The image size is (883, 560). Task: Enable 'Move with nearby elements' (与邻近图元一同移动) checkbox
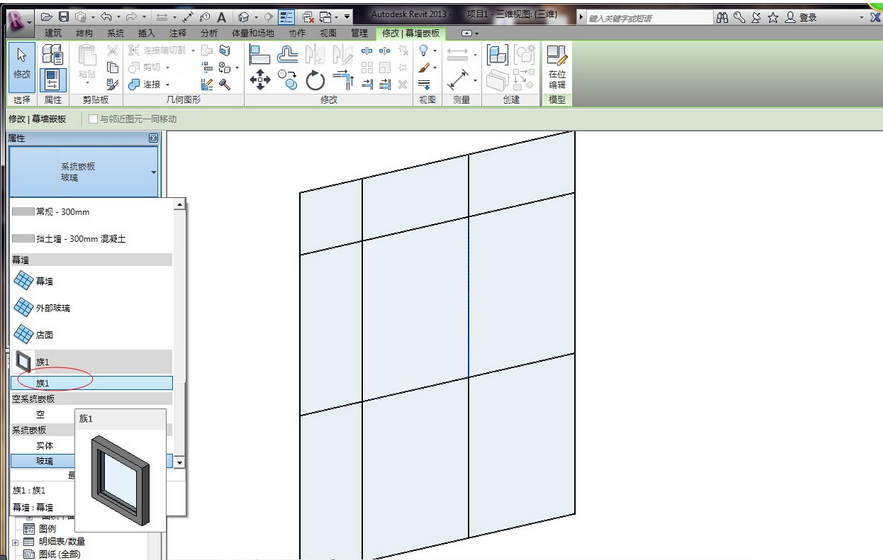[x=93, y=119]
